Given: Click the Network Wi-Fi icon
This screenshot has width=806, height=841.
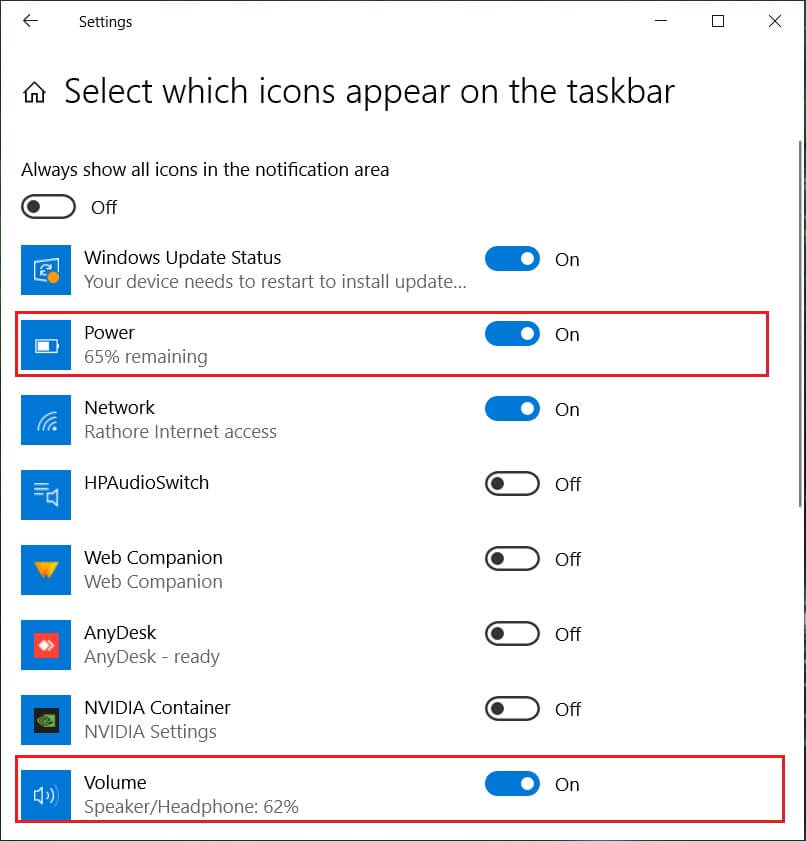Looking at the screenshot, I should click(x=46, y=420).
